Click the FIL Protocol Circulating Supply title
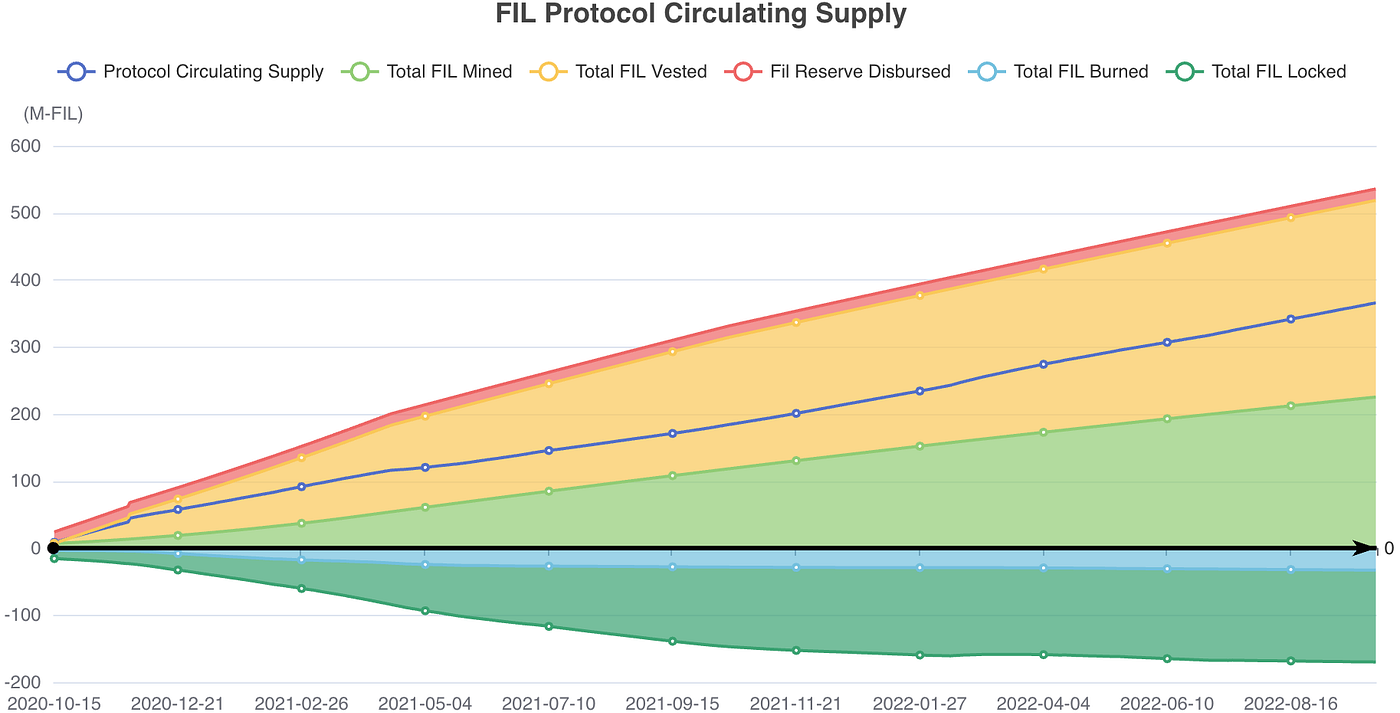Image resolution: width=1400 pixels, height=713 pixels. (x=701, y=15)
